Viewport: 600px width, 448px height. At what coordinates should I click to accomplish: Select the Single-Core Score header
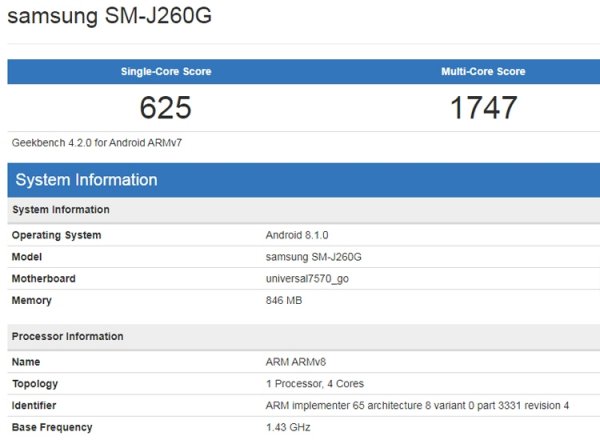165,72
